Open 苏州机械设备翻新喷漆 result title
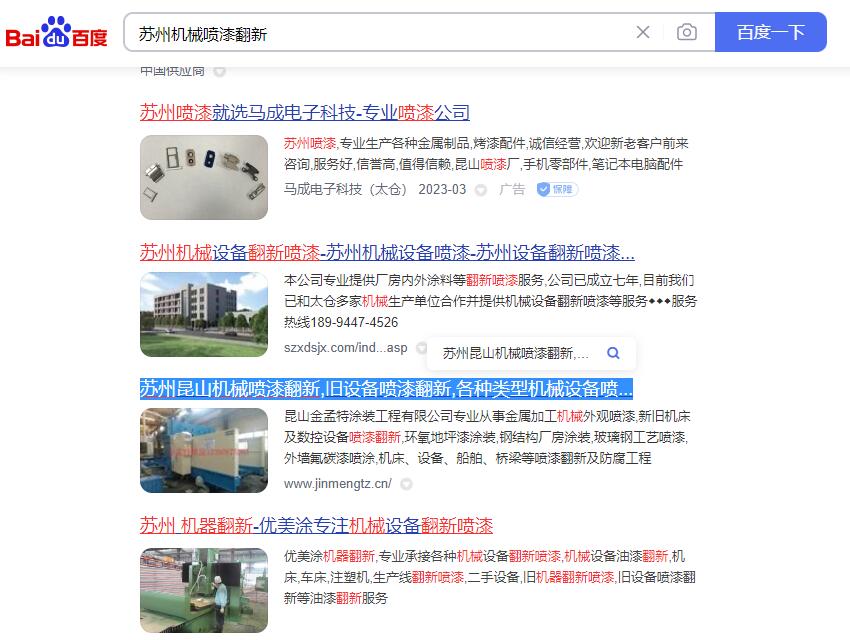The height and width of the screenshot is (640, 850). (387, 252)
